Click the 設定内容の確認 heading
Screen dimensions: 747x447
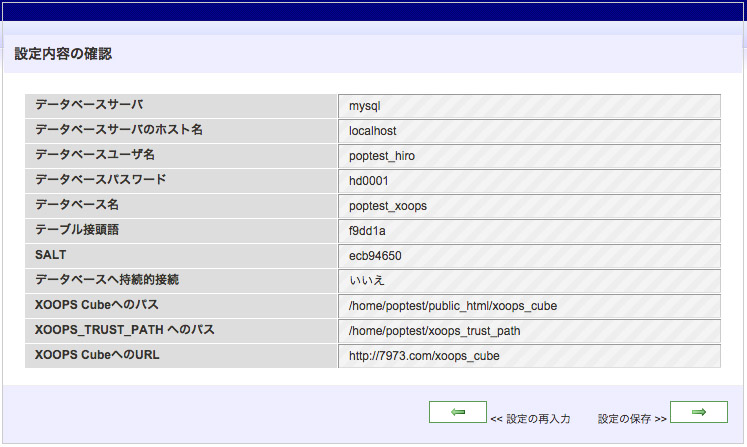tap(63, 54)
